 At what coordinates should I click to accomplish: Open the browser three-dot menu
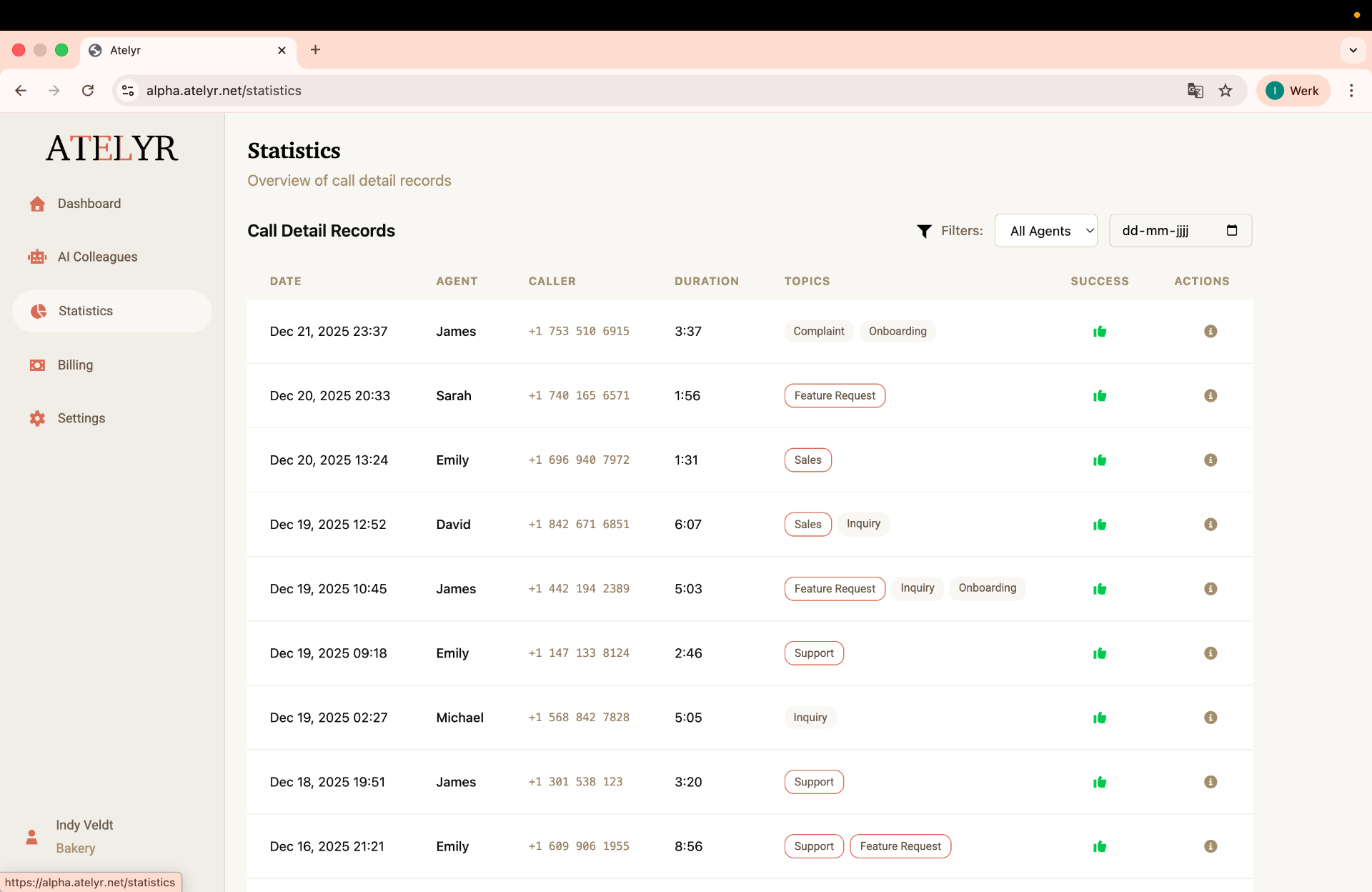tap(1351, 91)
